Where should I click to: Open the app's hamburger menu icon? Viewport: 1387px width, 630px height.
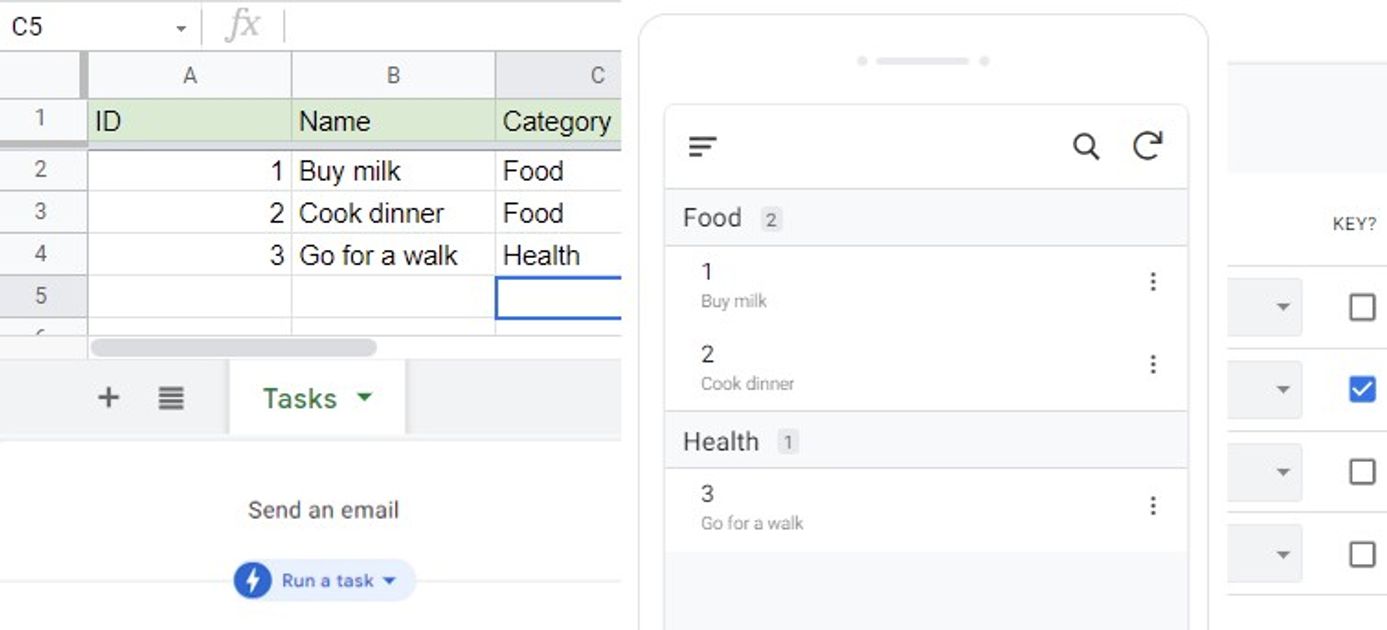tap(703, 147)
